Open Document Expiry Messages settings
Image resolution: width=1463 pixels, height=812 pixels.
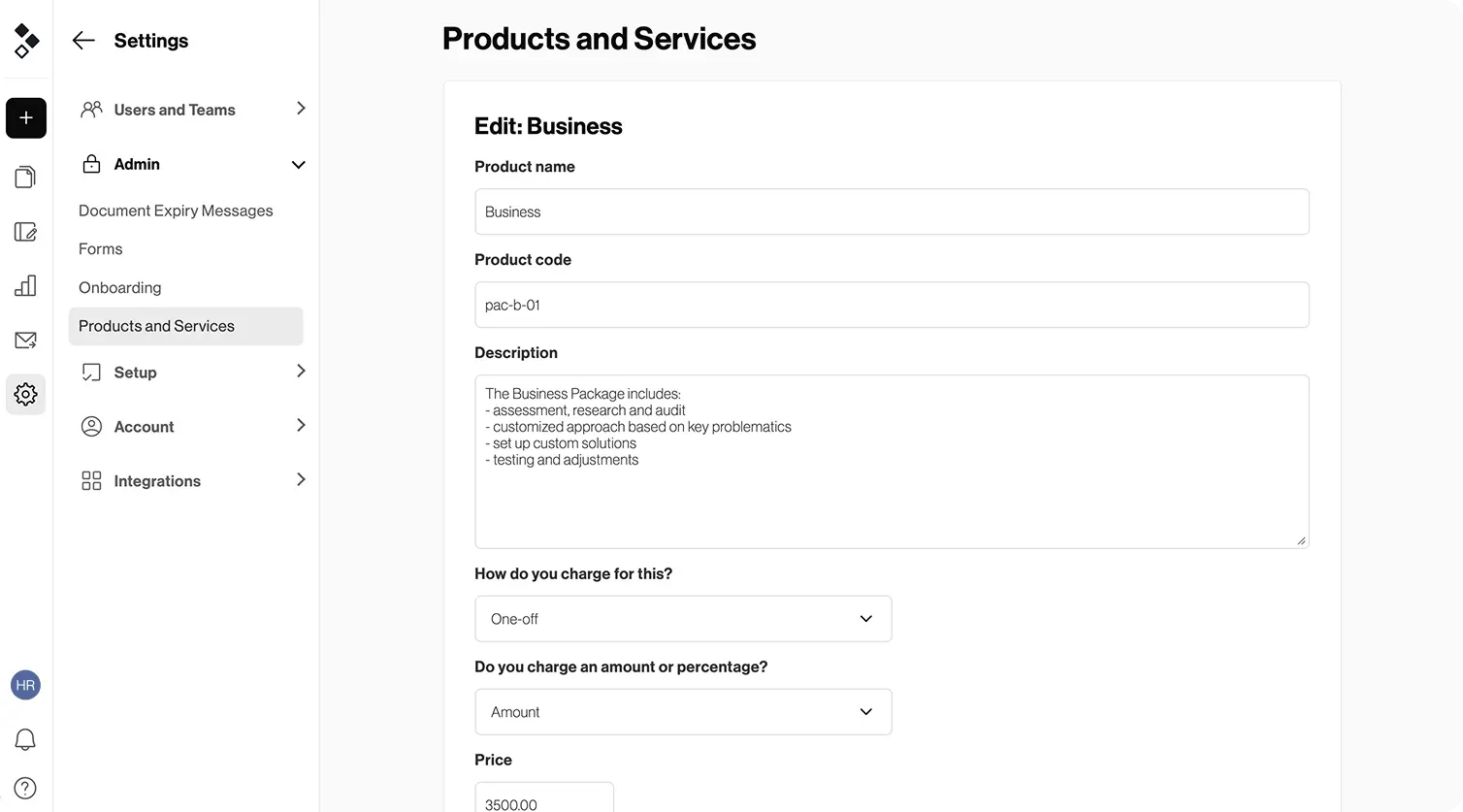click(x=176, y=211)
